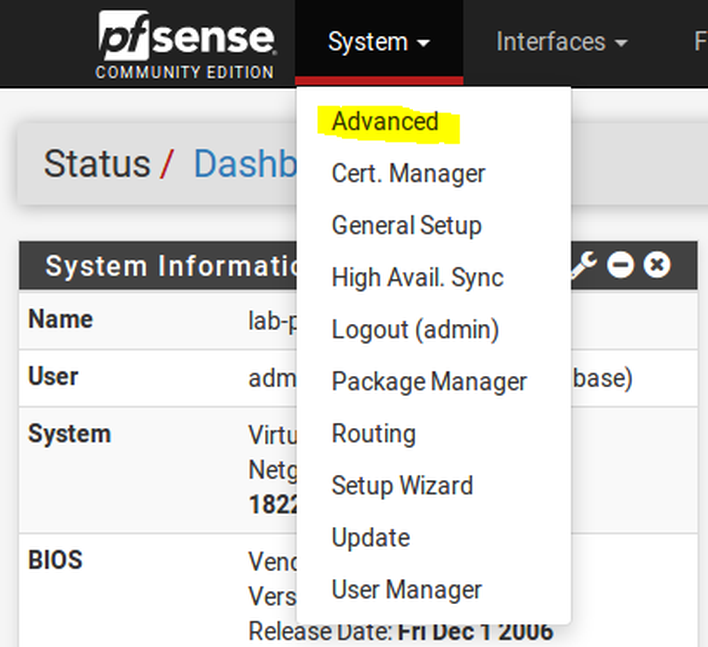The image size is (708, 647).
Task: Select the System row label in table
Action: click(x=70, y=434)
